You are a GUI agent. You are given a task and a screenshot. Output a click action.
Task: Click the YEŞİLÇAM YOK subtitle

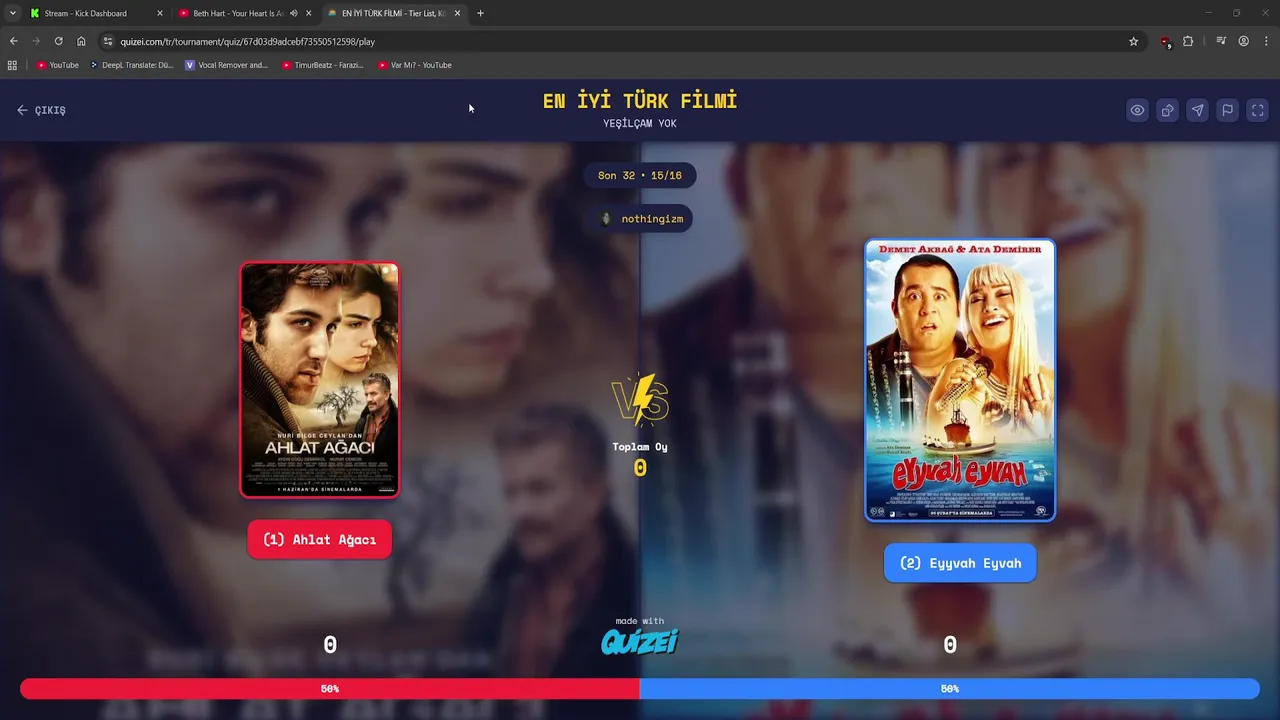pos(640,124)
